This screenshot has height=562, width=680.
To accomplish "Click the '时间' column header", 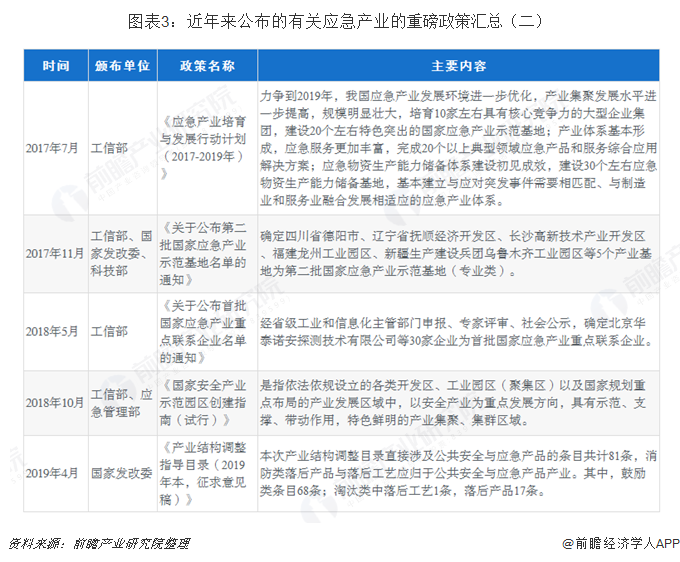I will [56, 66].
